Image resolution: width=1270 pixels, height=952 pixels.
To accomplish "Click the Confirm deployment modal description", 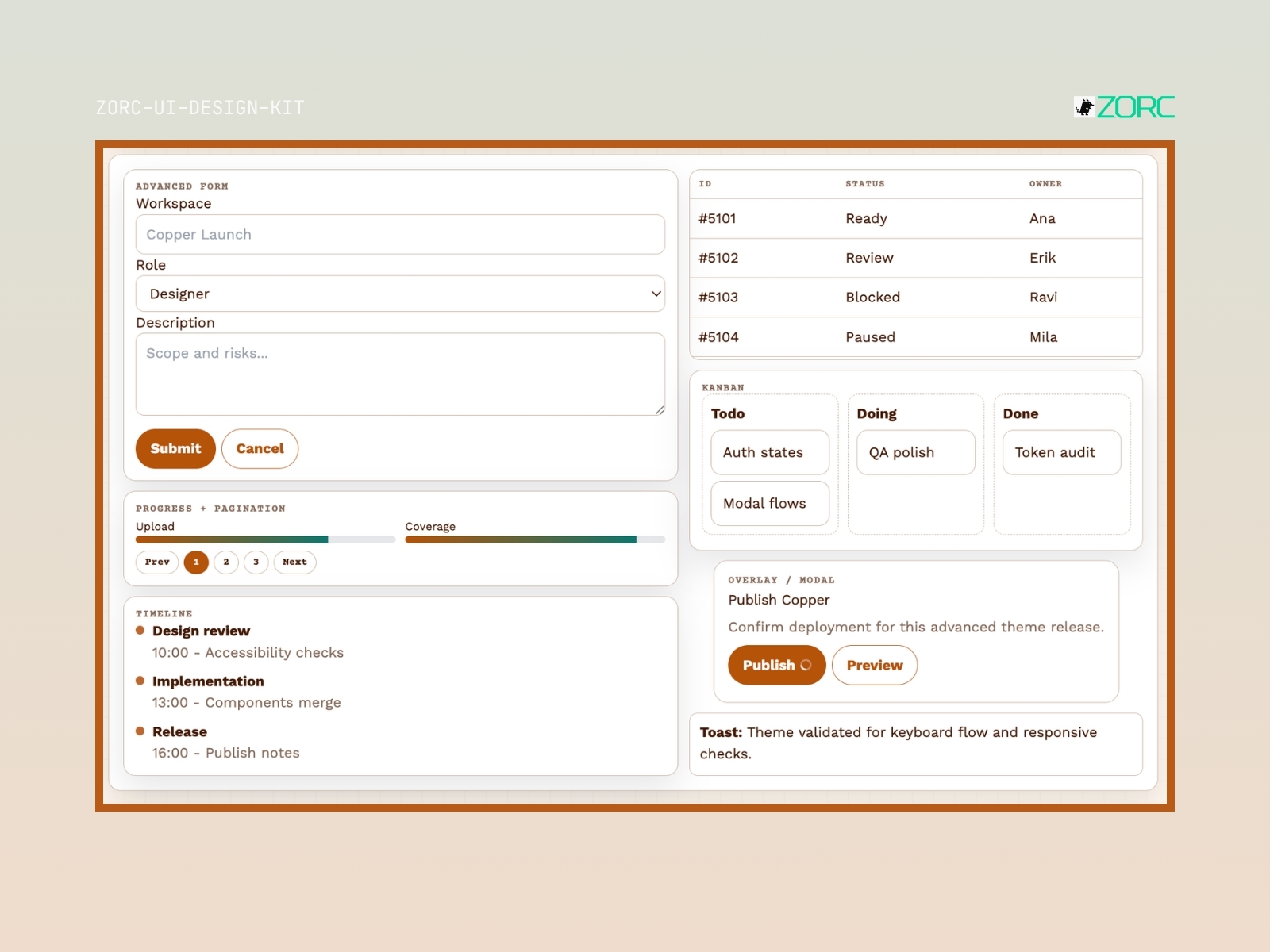I will click(916, 627).
